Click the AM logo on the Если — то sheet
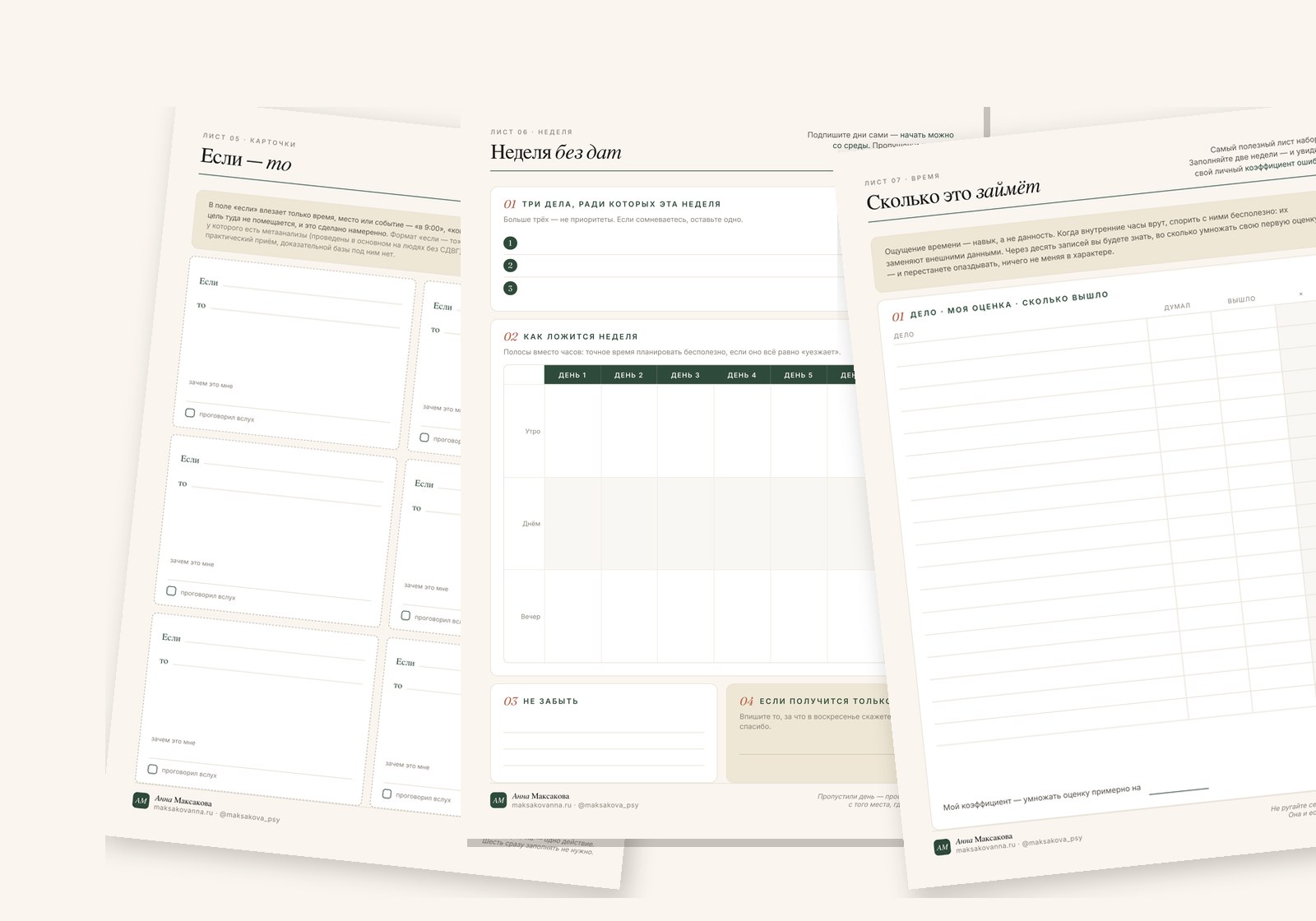This screenshot has height=921, width=1316. point(141,800)
